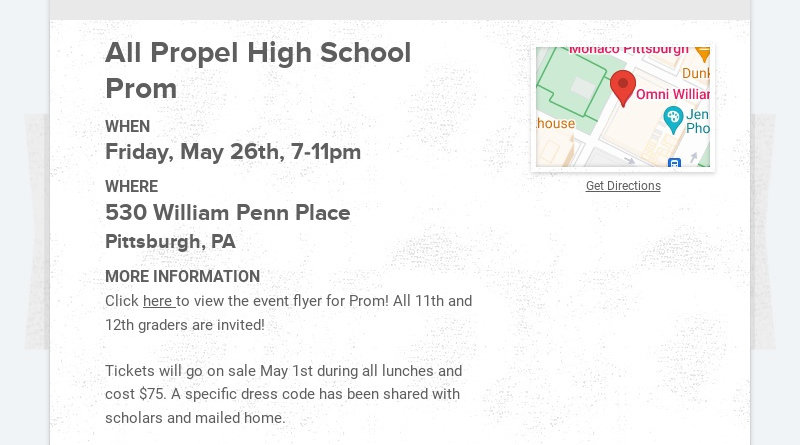Click the All Propel High School Prom heading

point(258,70)
